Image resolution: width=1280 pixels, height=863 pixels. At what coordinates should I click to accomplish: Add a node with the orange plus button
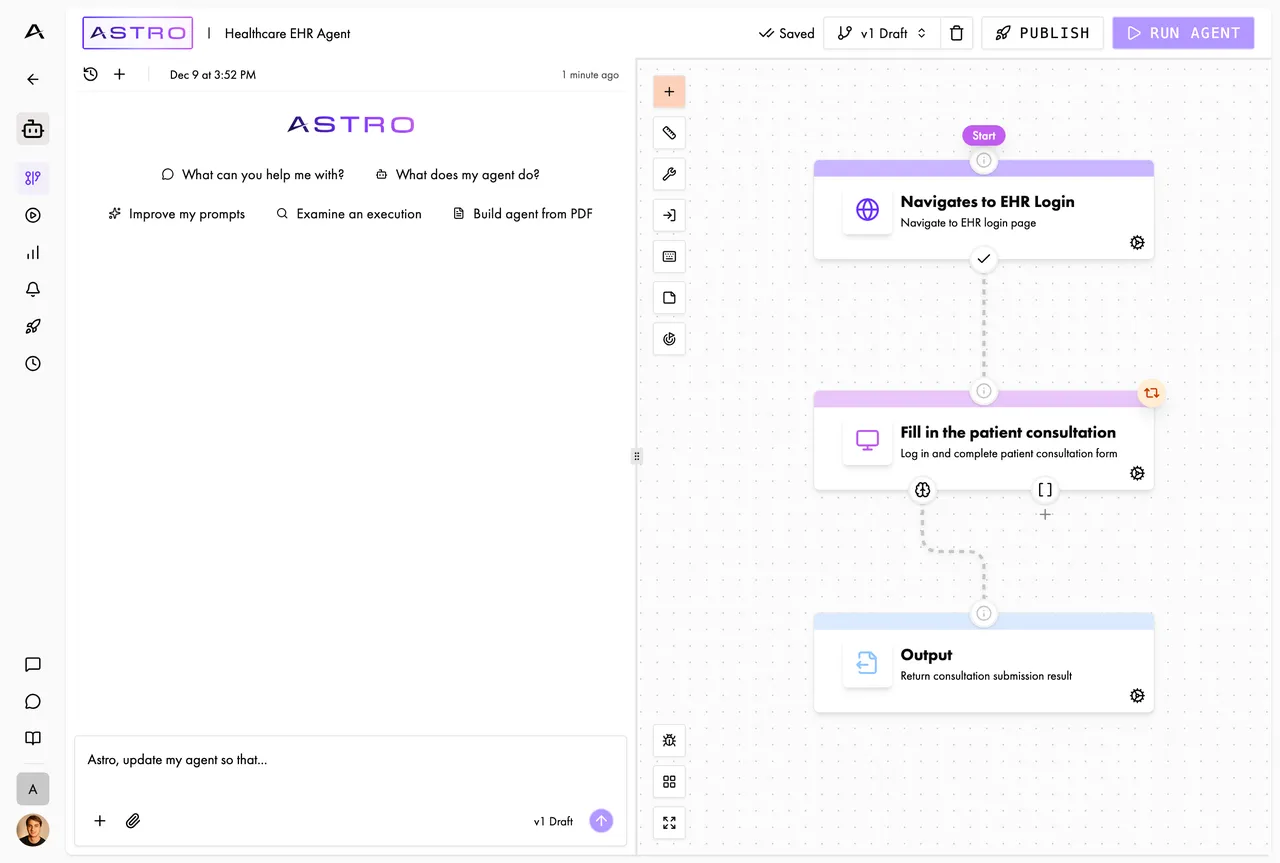pyautogui.click(x=669, y=91)
